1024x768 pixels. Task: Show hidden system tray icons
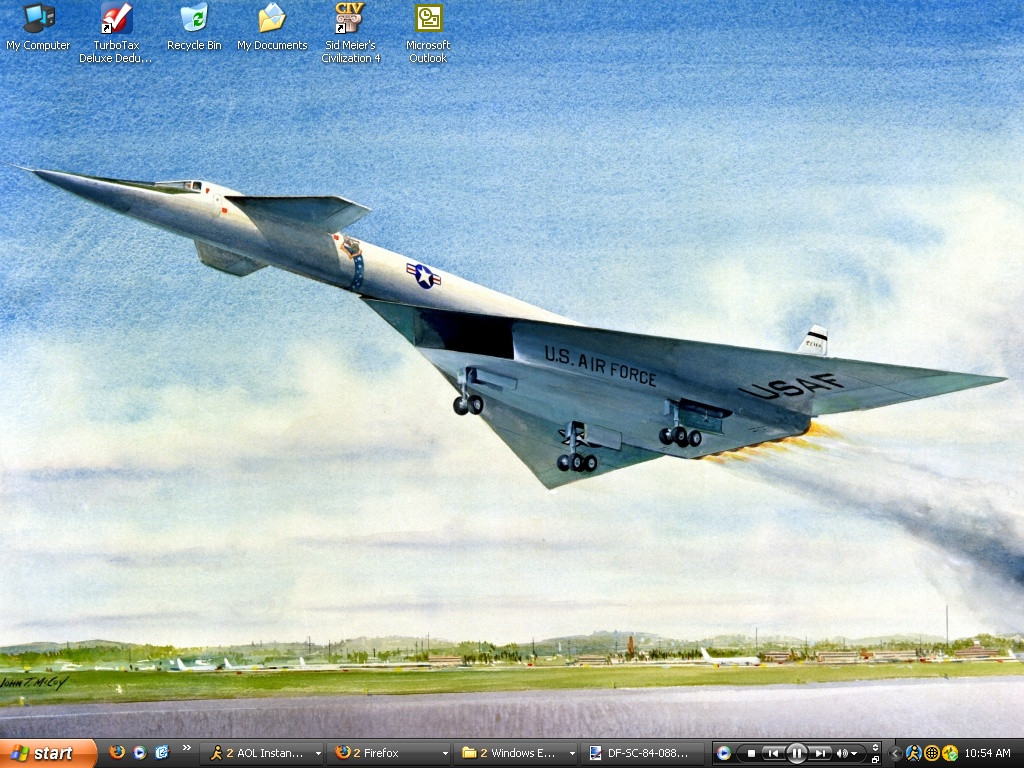tap(895, 753)
